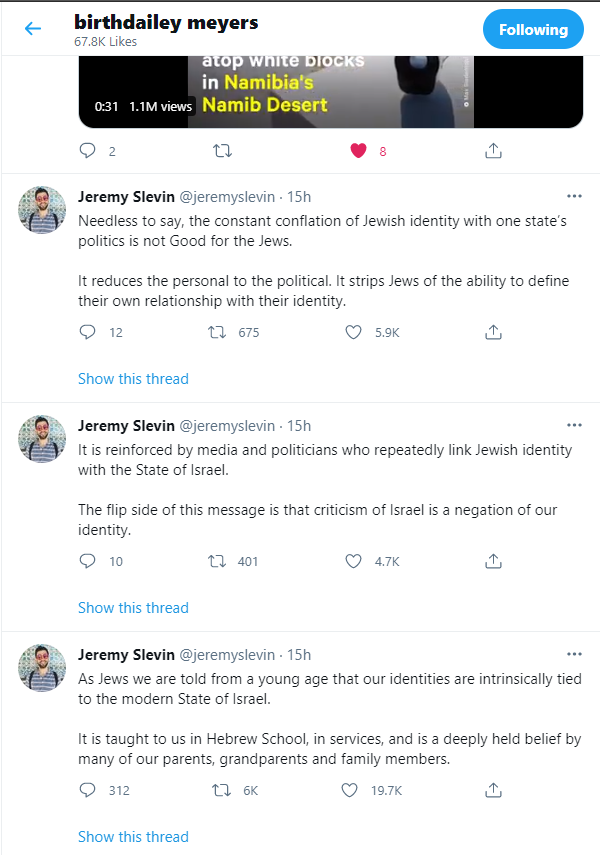Share the tweet with 401 retweets
This screenshot has width=600, height=855.
(x=493, y=561)
